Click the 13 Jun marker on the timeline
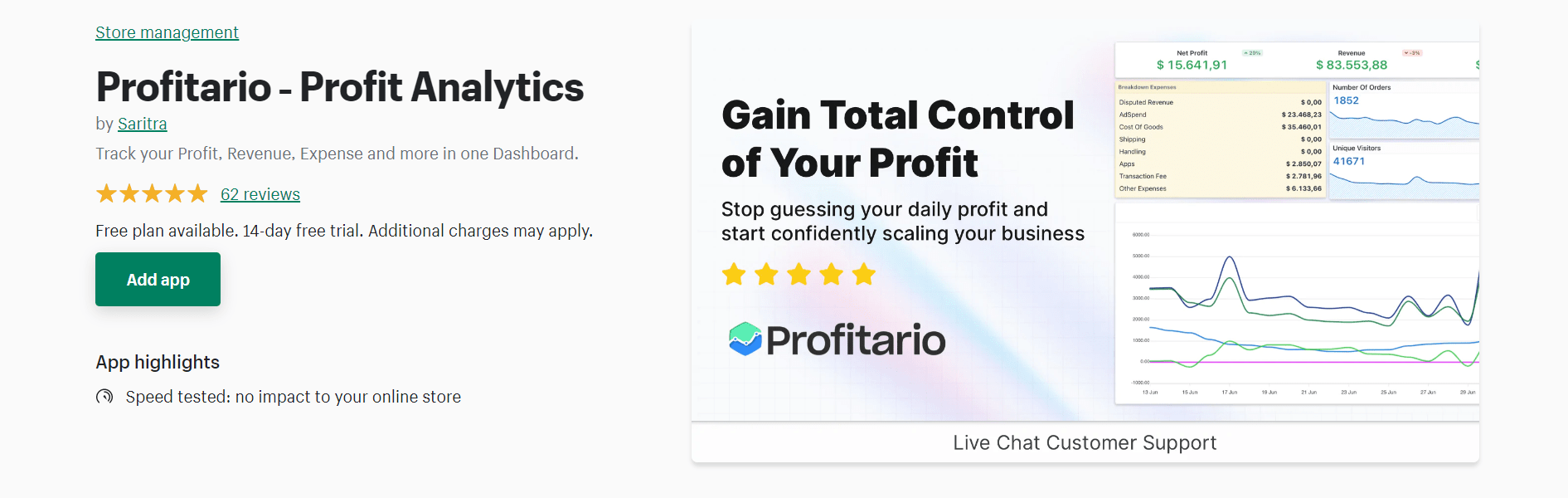Image resolution: width=1568 pixels, height=498 pixels. coord(1151,390)
